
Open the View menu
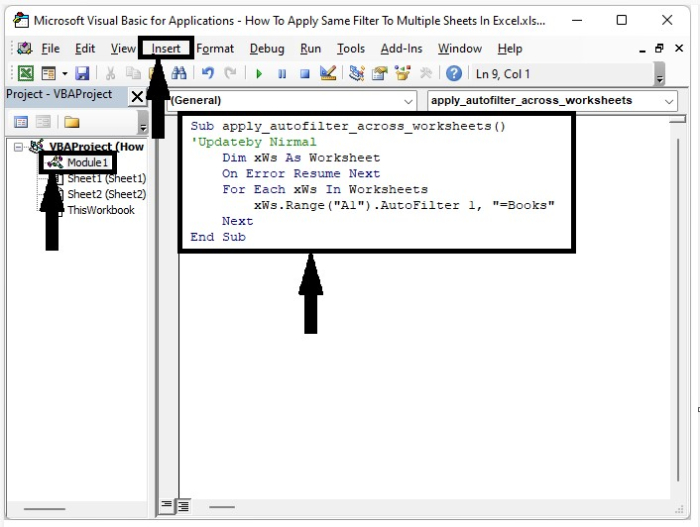[123, 48]
